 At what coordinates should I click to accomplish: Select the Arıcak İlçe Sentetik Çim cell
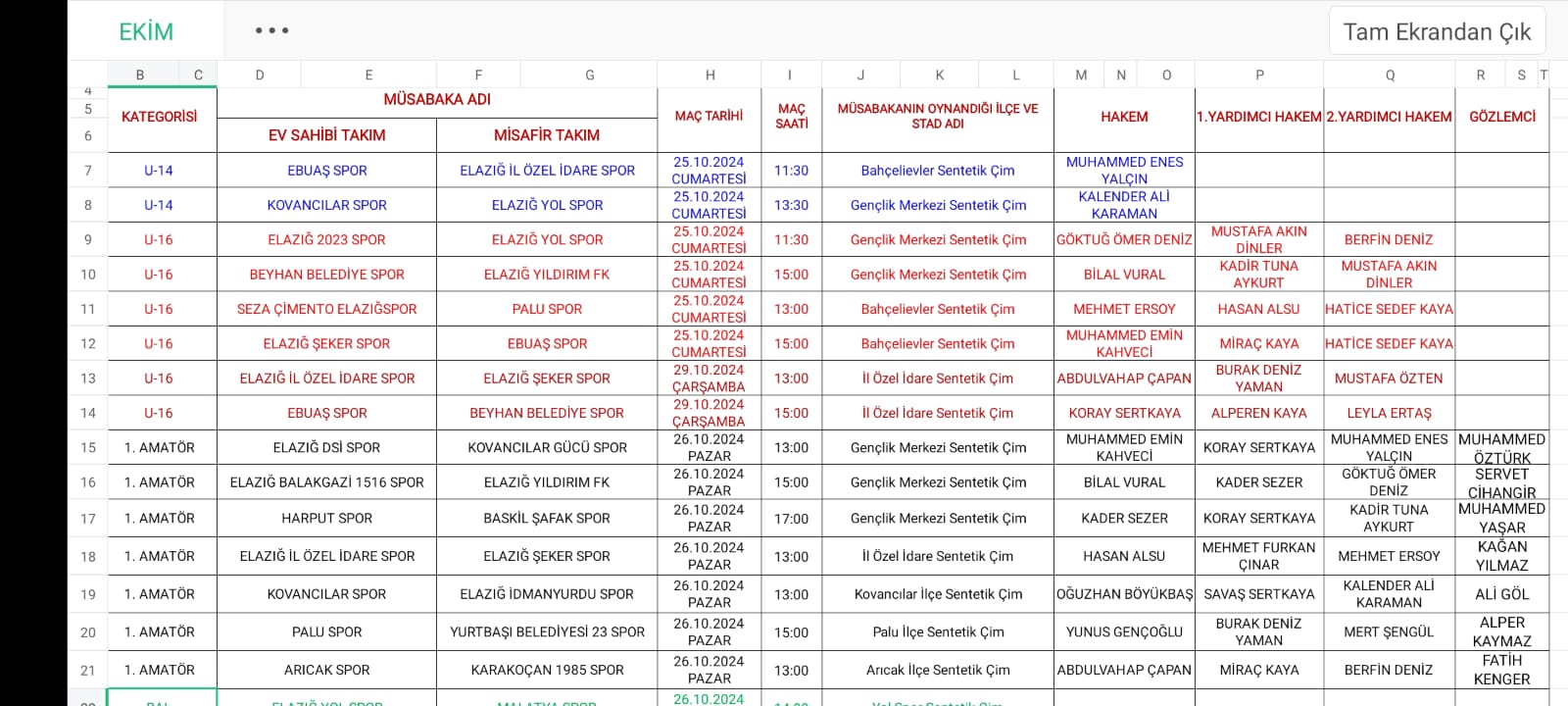[x=938, y=671]
